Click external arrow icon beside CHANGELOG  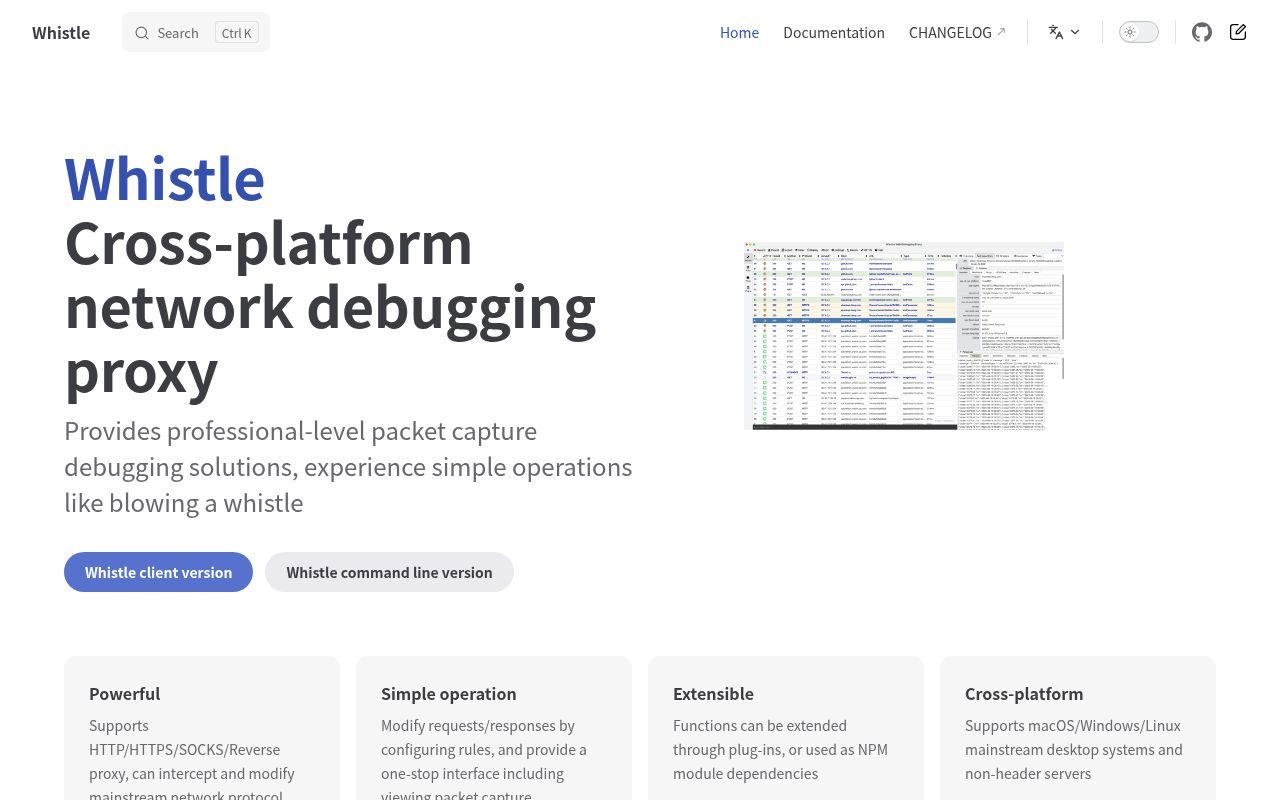point(1001,32)
